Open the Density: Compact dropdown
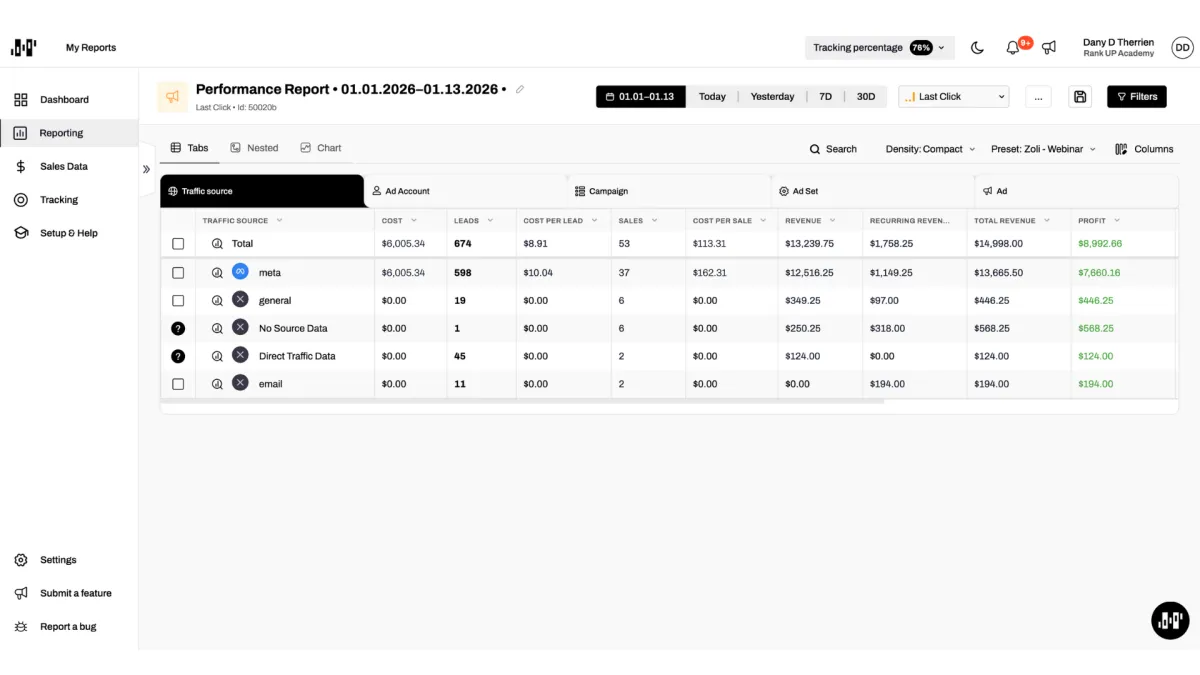The width and height of the screenshot is (1200, 675). click(930, 149)
